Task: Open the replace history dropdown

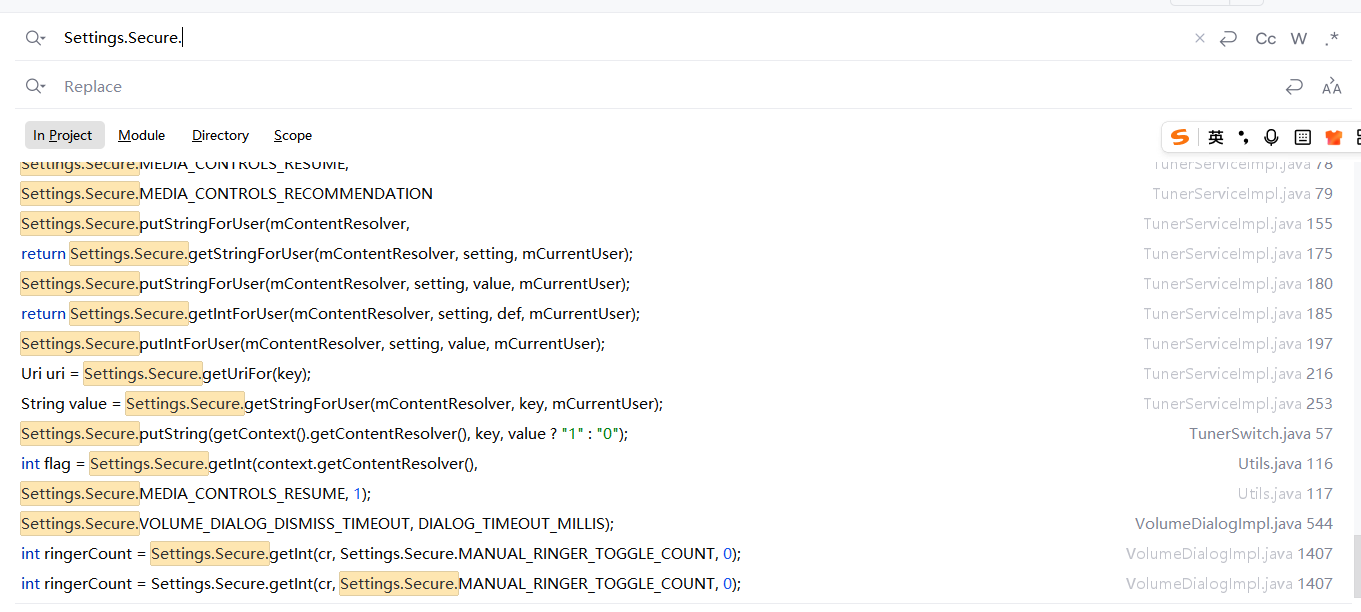Action: (x=36, y=86)
